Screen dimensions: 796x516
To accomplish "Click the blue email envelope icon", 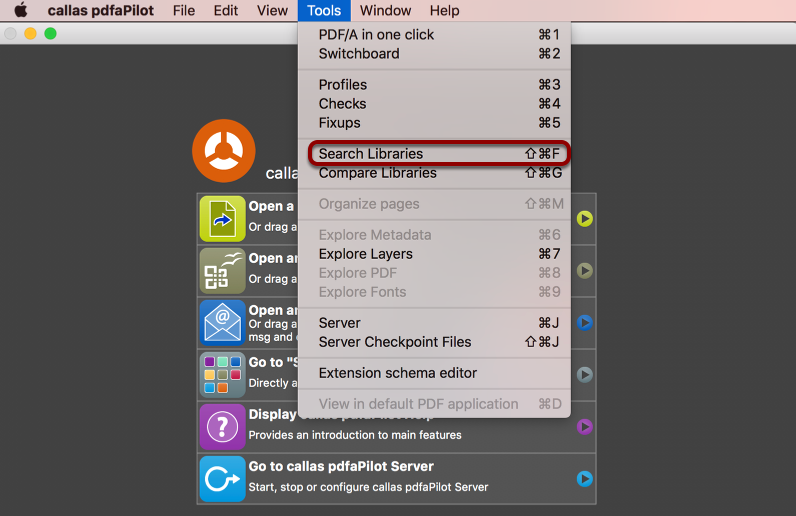I will pyautogui.click(x=222, y=323).
